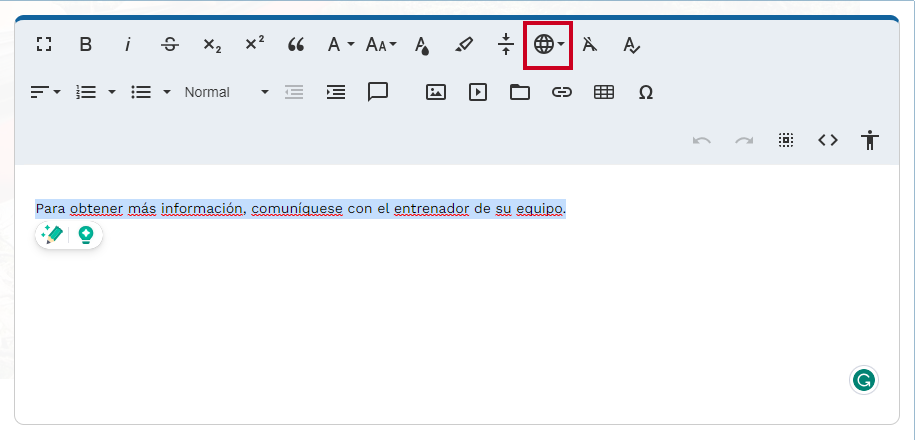Click the word "comuníquese" in the text

(297, 208)
